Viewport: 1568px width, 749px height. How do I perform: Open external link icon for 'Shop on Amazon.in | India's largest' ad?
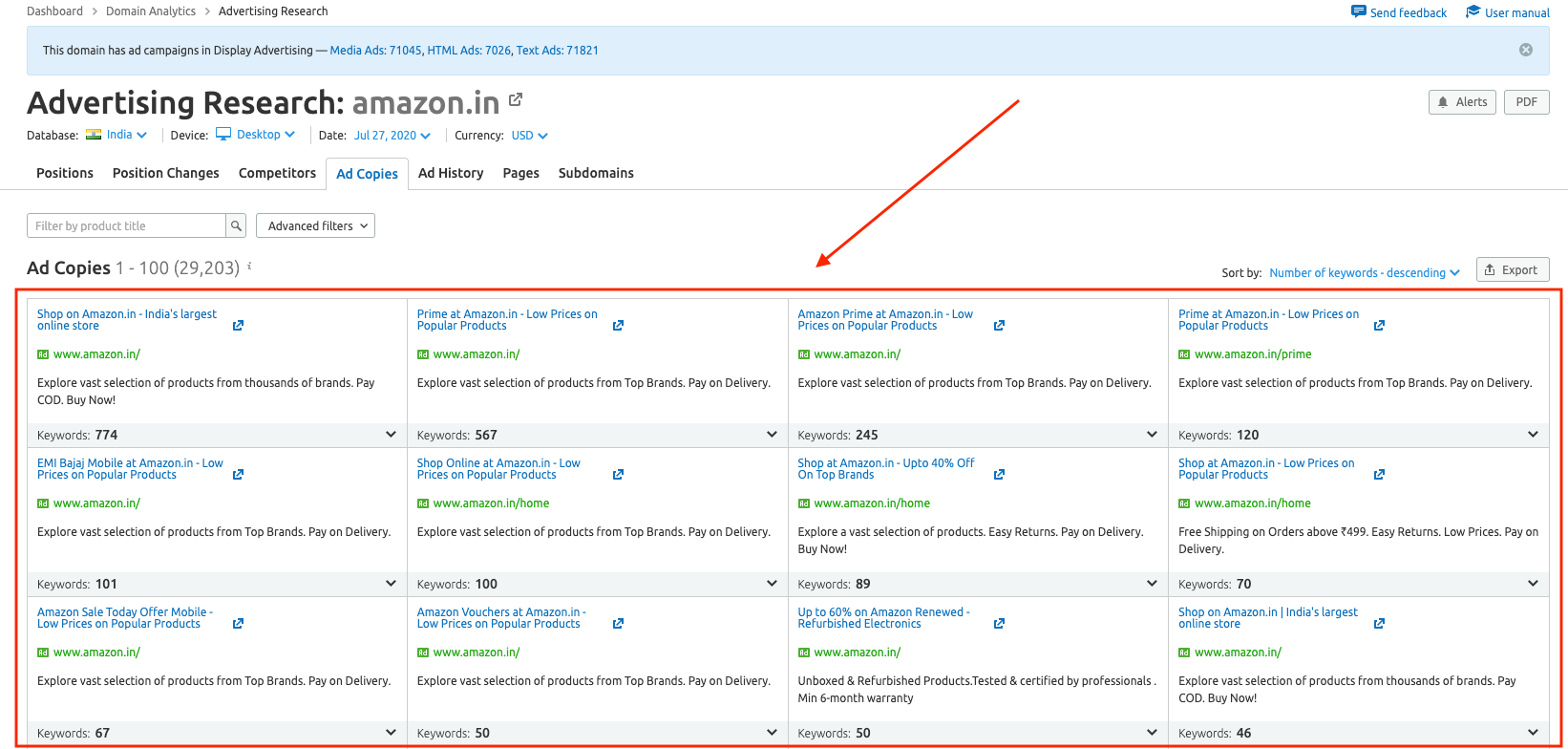[x=1379, y=624]
